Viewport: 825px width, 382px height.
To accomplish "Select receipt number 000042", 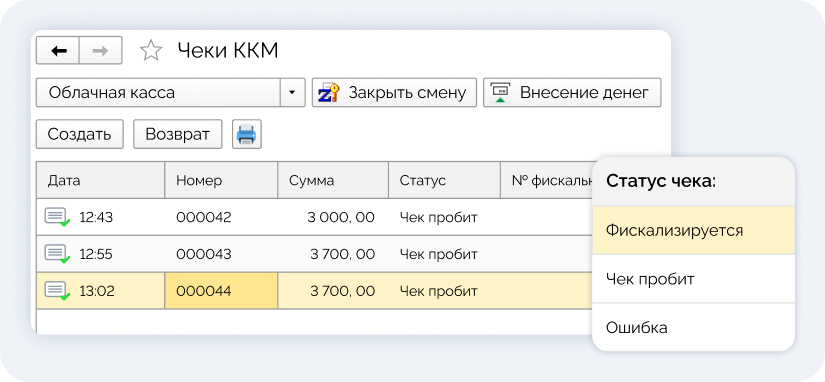I will [x=204, y=217].
